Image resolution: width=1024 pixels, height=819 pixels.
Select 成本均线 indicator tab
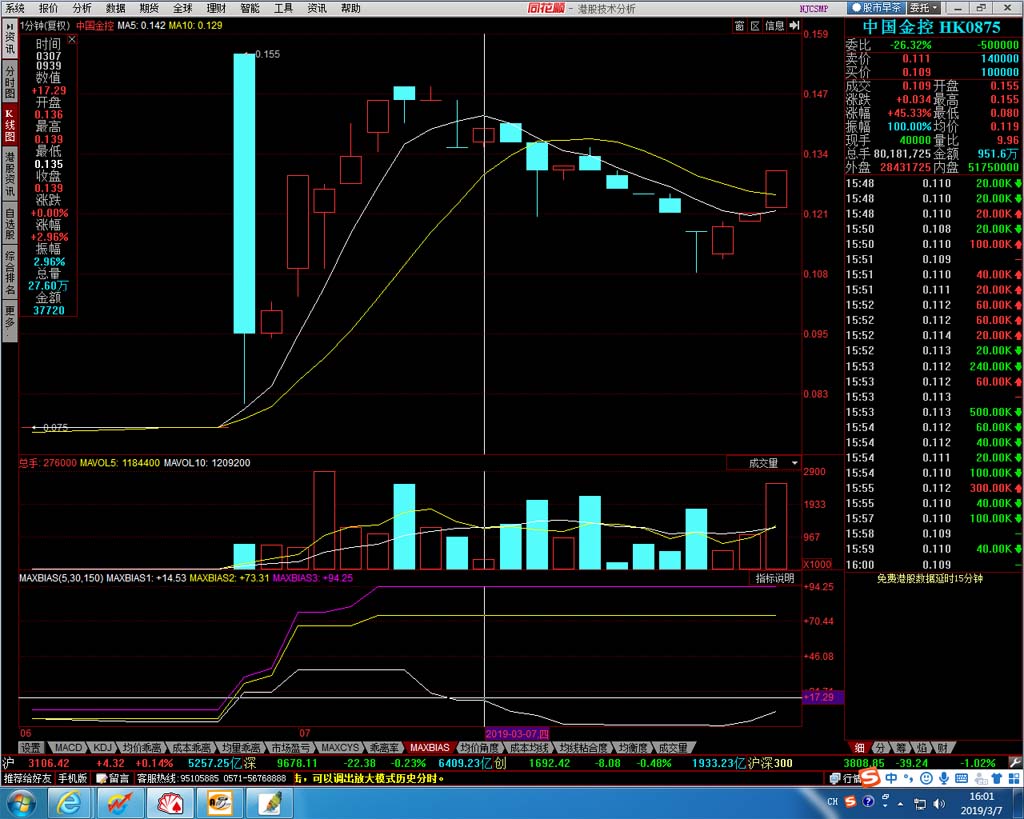pyautogui.click(x=530, y=747)
